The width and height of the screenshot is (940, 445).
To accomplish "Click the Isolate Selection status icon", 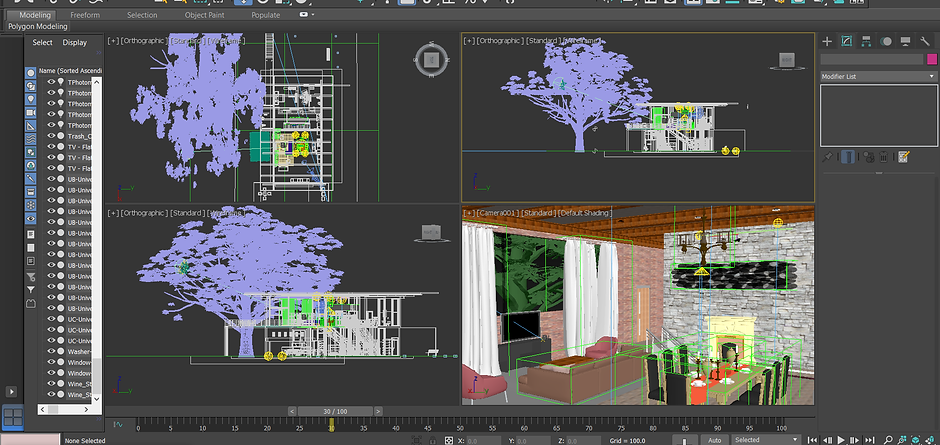I will point(417,440).
